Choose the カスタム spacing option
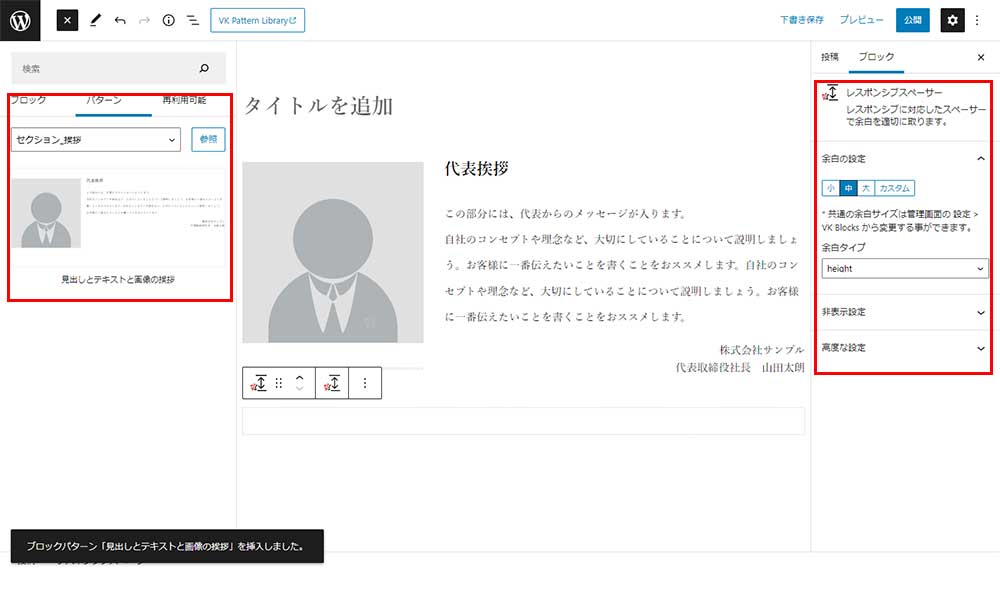The image size is (1000, 590). [894, 188]
